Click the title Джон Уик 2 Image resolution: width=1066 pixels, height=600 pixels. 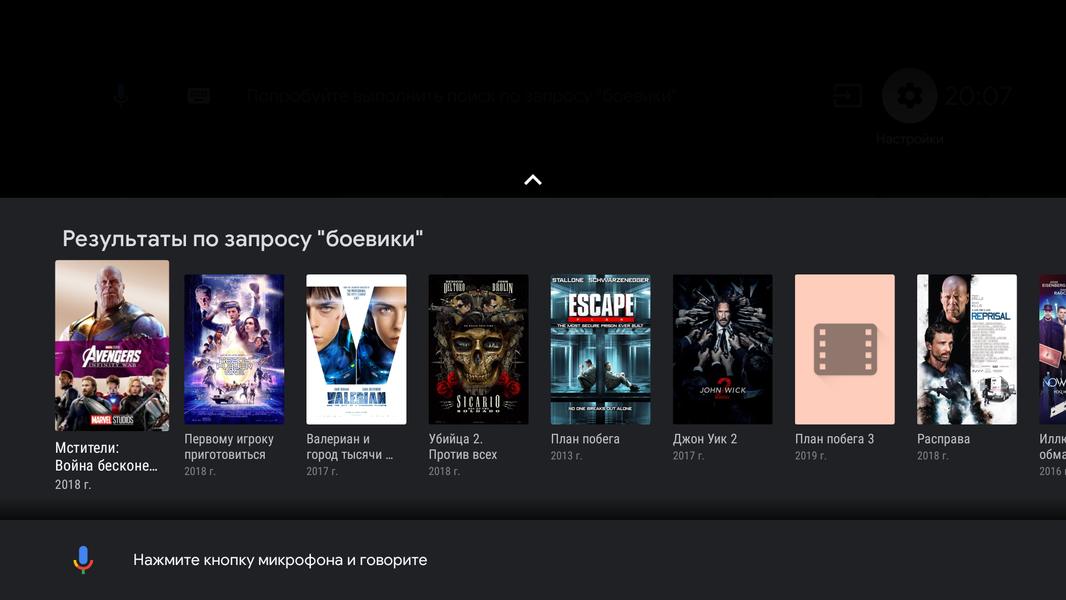tap(705, 439)
